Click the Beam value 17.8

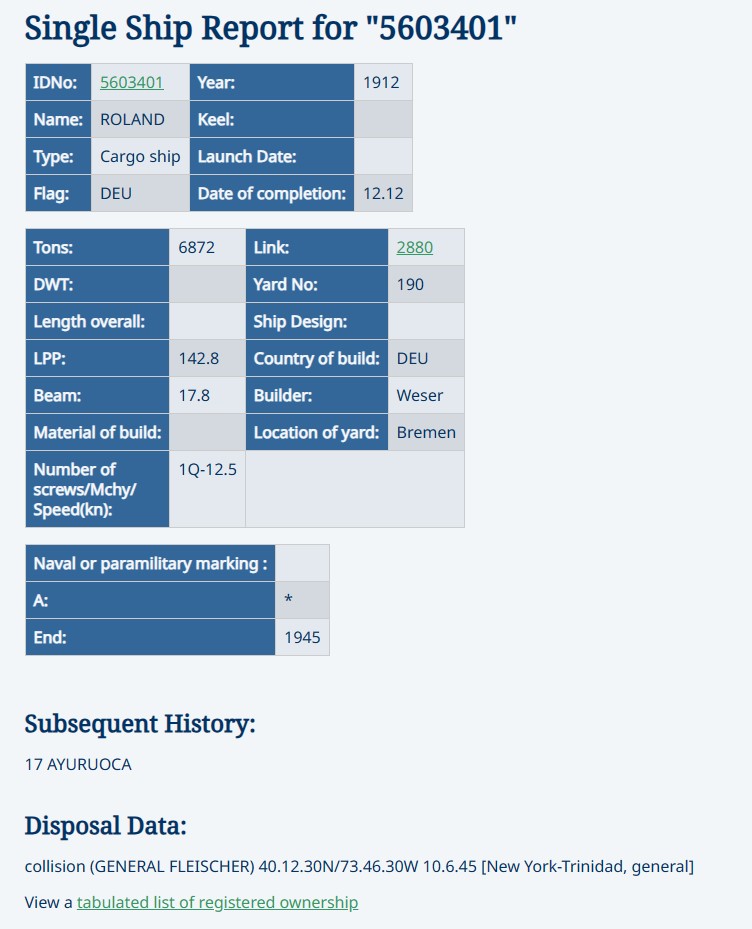click(194, 395)
